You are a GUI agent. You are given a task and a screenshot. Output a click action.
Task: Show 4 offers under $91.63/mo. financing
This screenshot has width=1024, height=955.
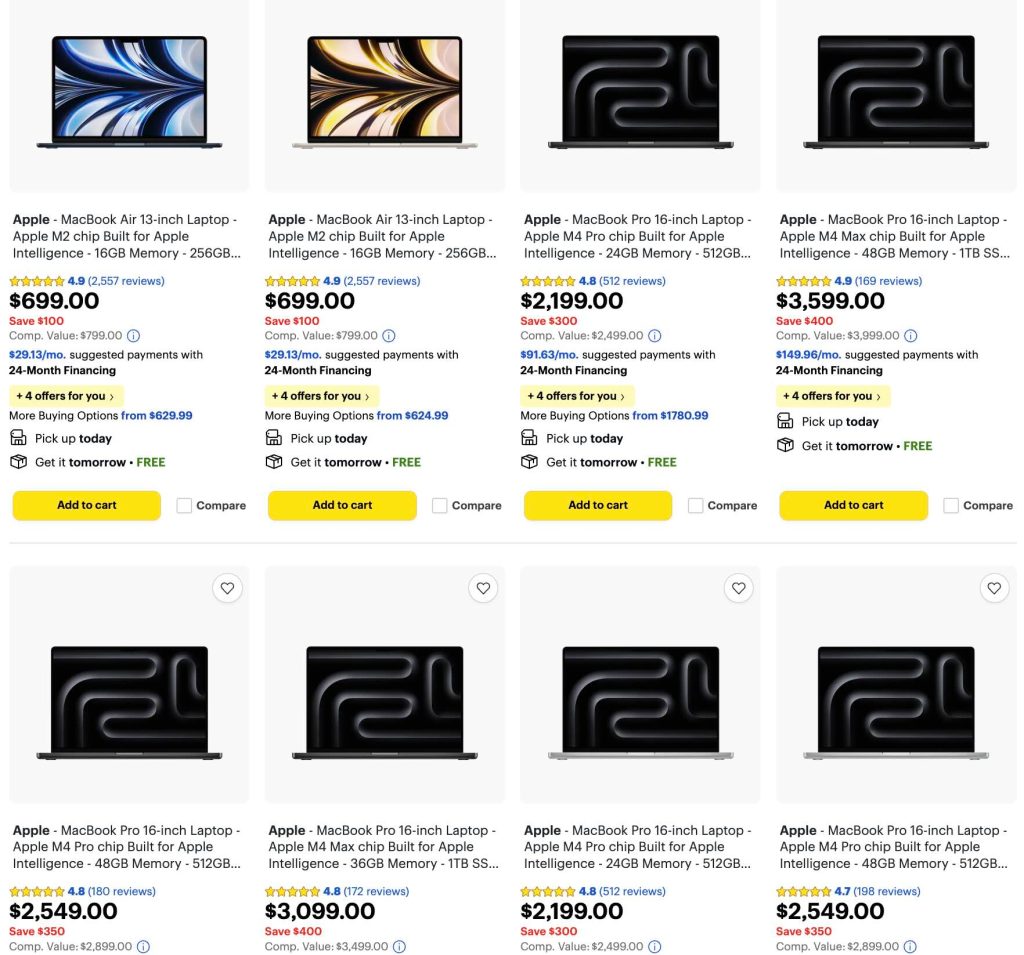pos(576,396)
